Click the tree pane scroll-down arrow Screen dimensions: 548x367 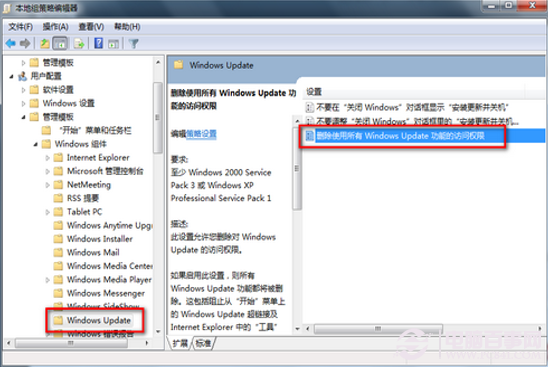158,331
